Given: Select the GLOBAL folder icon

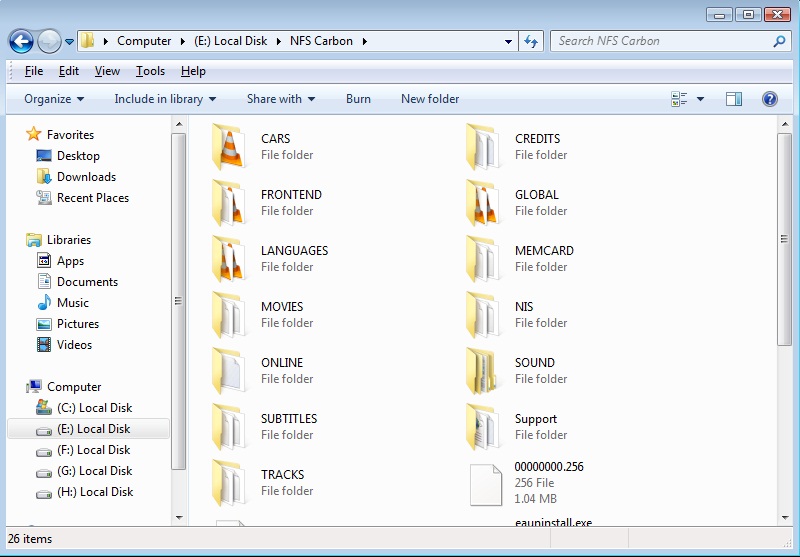Looking at the screenshot, I should pyautogui.click(x=483, y=203).
